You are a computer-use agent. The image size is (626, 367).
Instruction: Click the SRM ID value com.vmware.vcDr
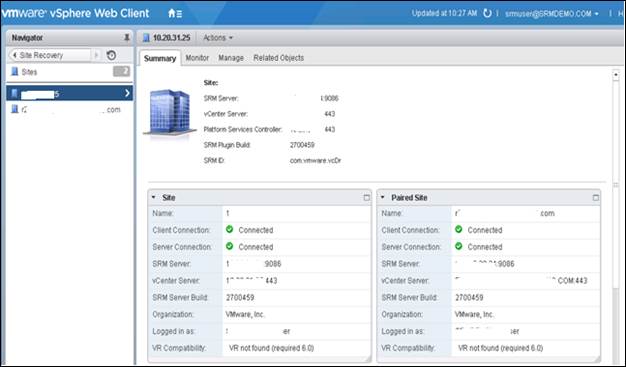[315, 161]
